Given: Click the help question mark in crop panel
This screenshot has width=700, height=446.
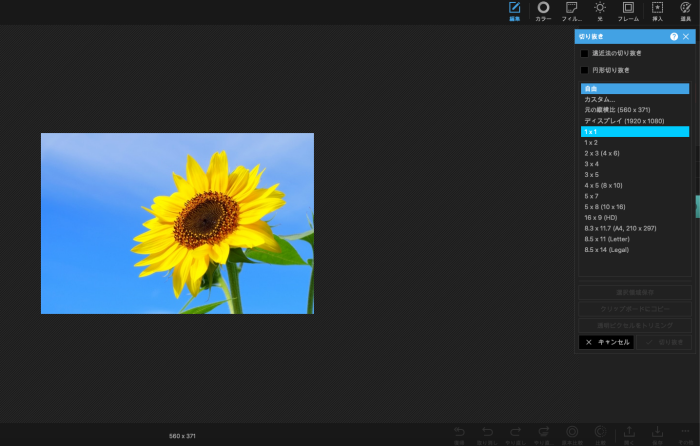Looking at the screenshot, I should pyautogui.click(x=674, y=36).
